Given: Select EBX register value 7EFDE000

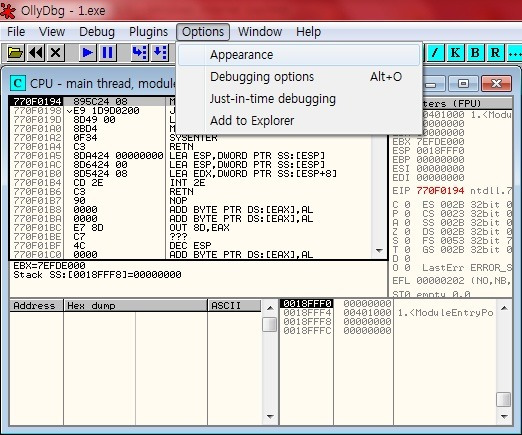Looking at the screenshot, I should tap(440, 142).
